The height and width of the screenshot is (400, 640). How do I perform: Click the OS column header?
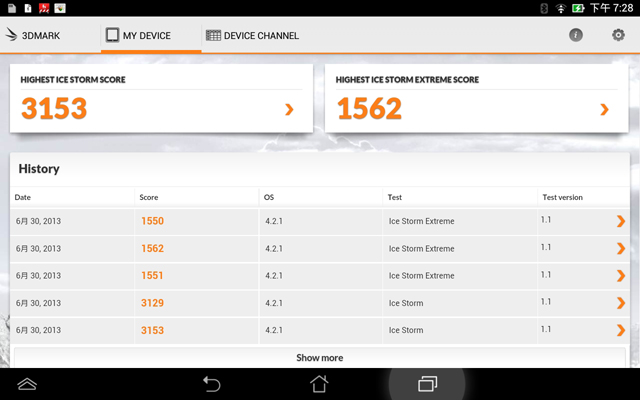point(269,197)
